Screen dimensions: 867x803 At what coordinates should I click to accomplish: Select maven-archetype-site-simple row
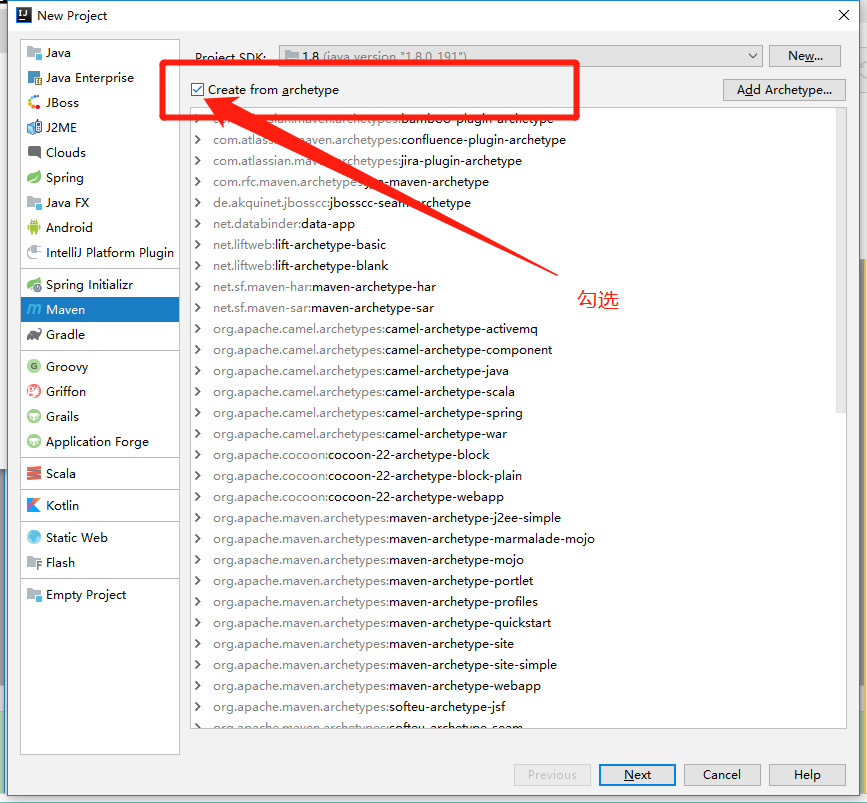518,665
